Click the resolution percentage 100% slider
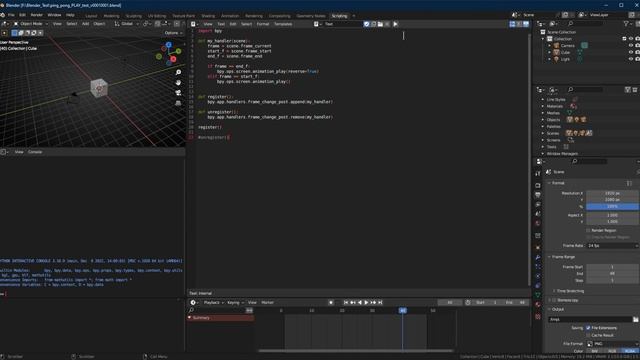This screenshot has width=640, height=360. click(x=612, y=207)
